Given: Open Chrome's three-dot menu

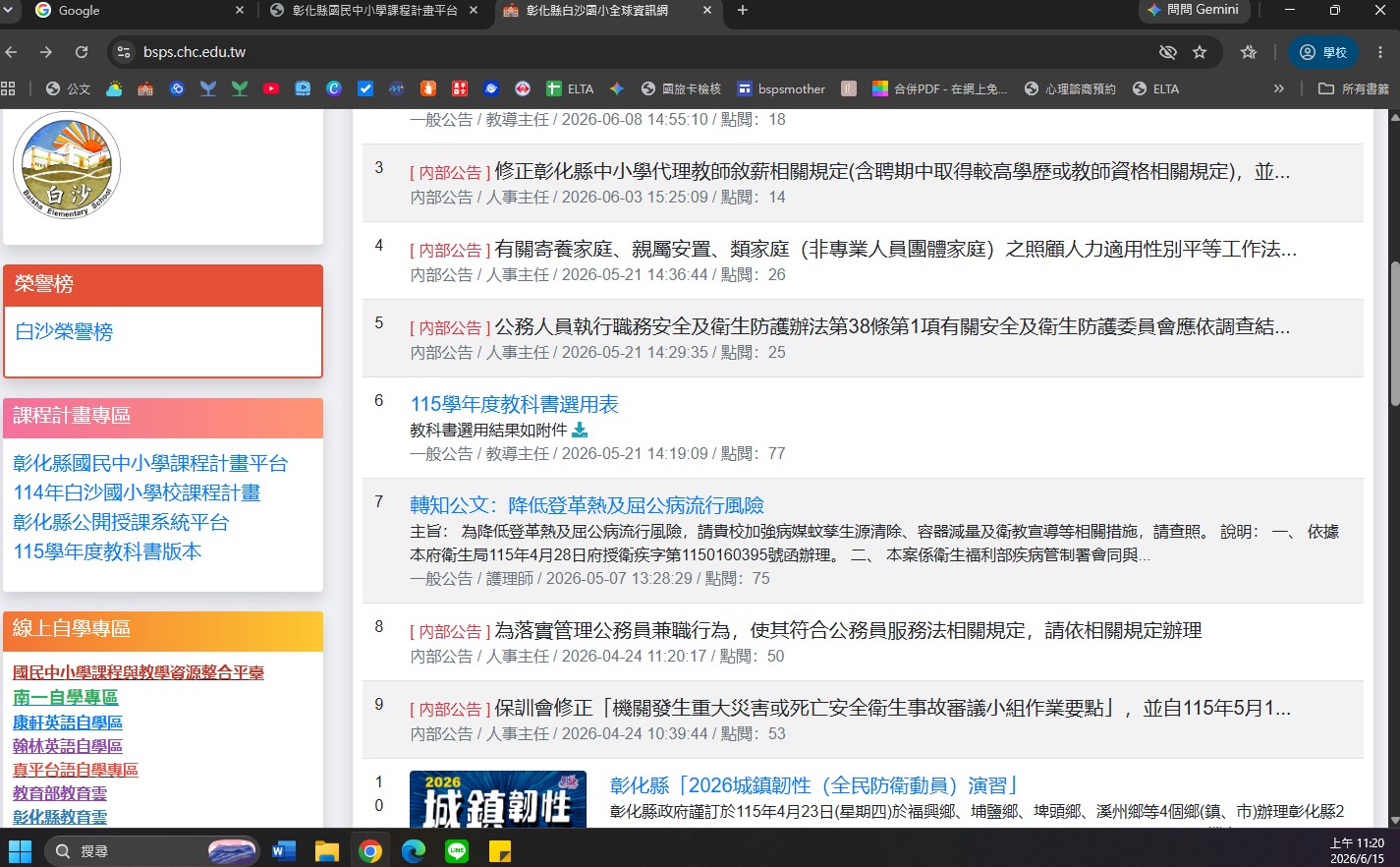Looking at the screenshot, I should (1380, 52).
